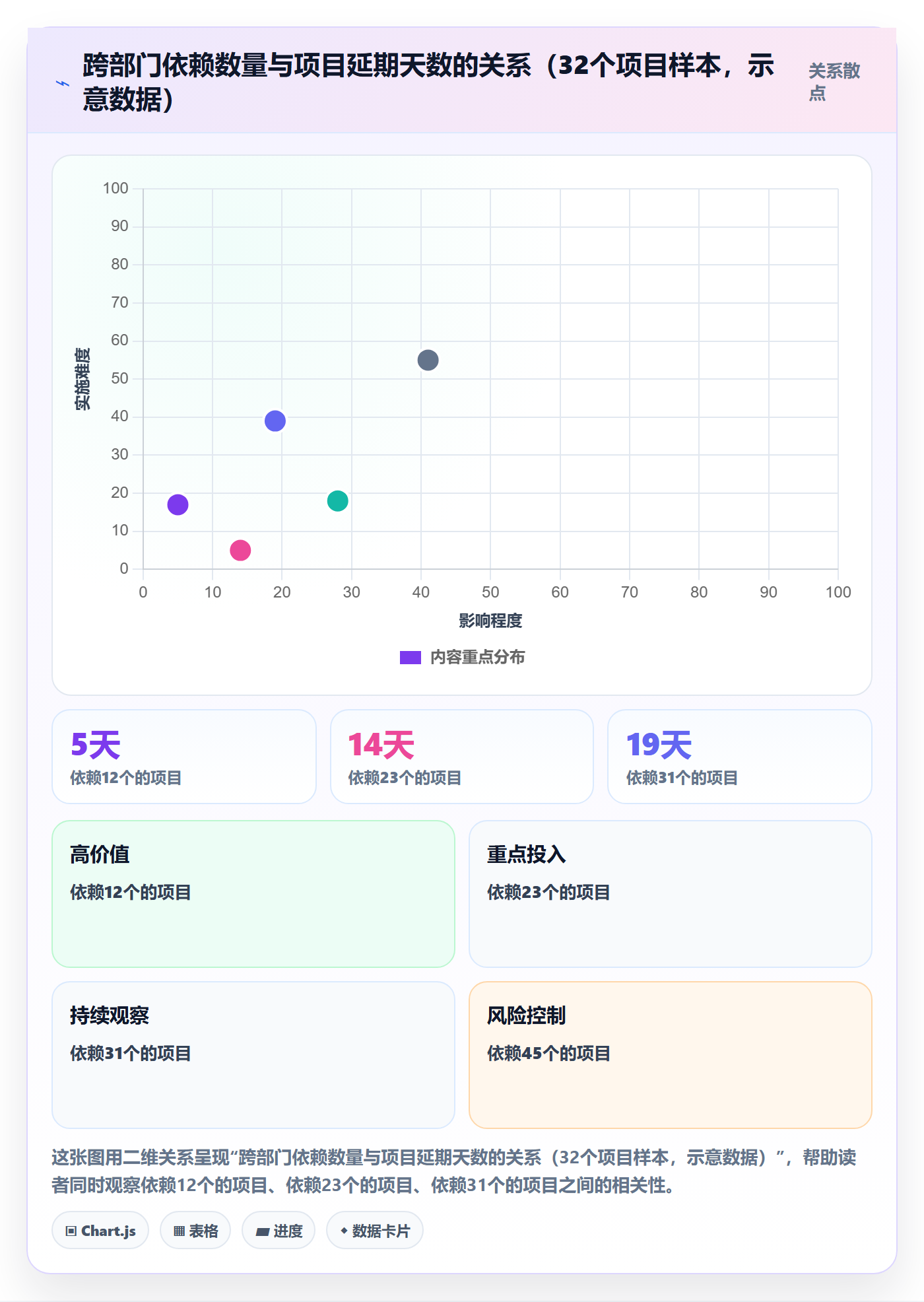Click the purple legend color box
The width and height of the screenshot is (924, 1302).
click(411, 658)
